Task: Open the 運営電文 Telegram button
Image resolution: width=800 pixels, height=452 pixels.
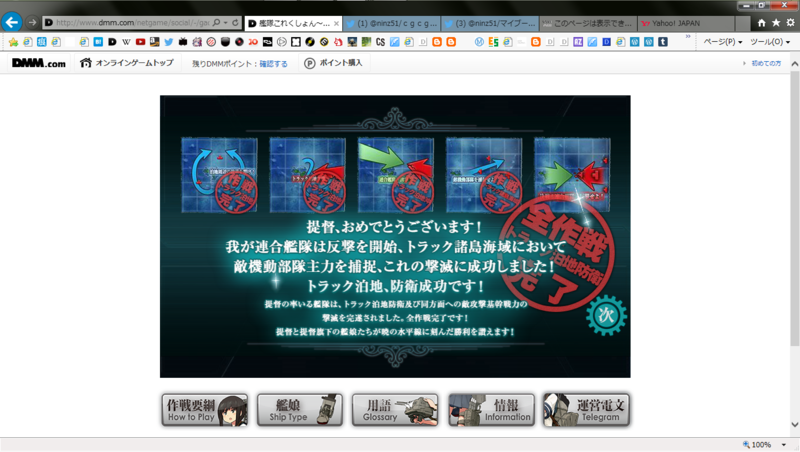Action: tap(586, 410)
